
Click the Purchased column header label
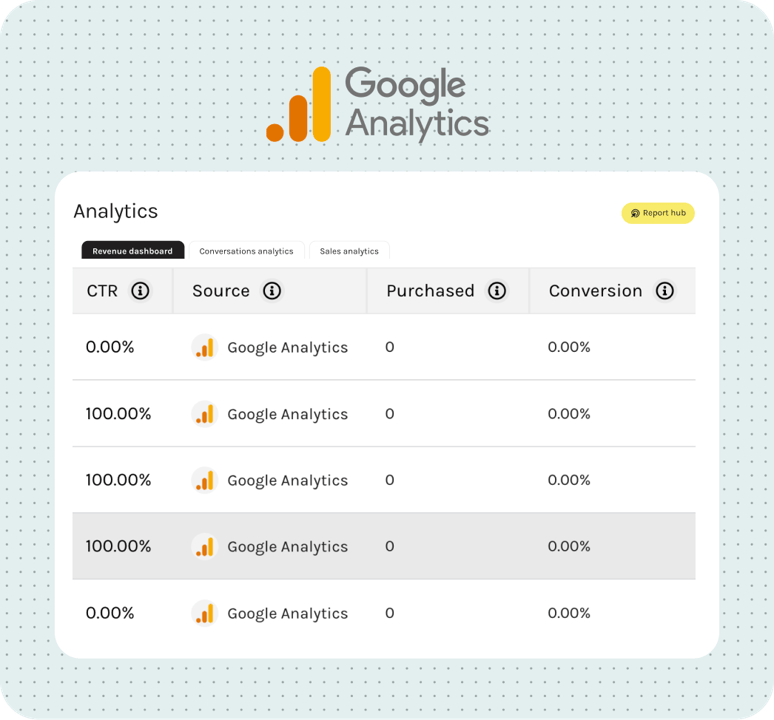point(430,291)
